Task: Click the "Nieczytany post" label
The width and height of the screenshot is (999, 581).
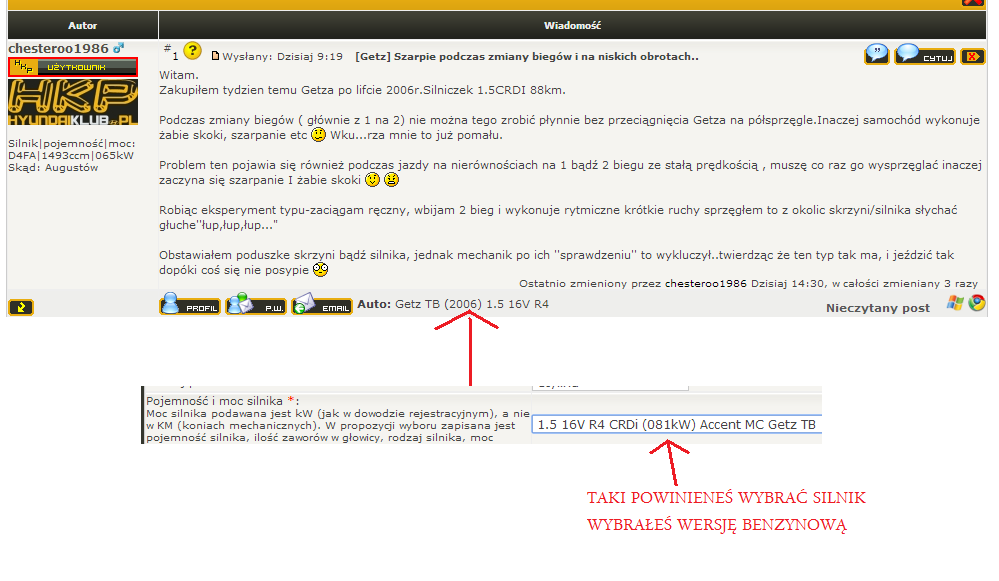Action: point(878,308)
